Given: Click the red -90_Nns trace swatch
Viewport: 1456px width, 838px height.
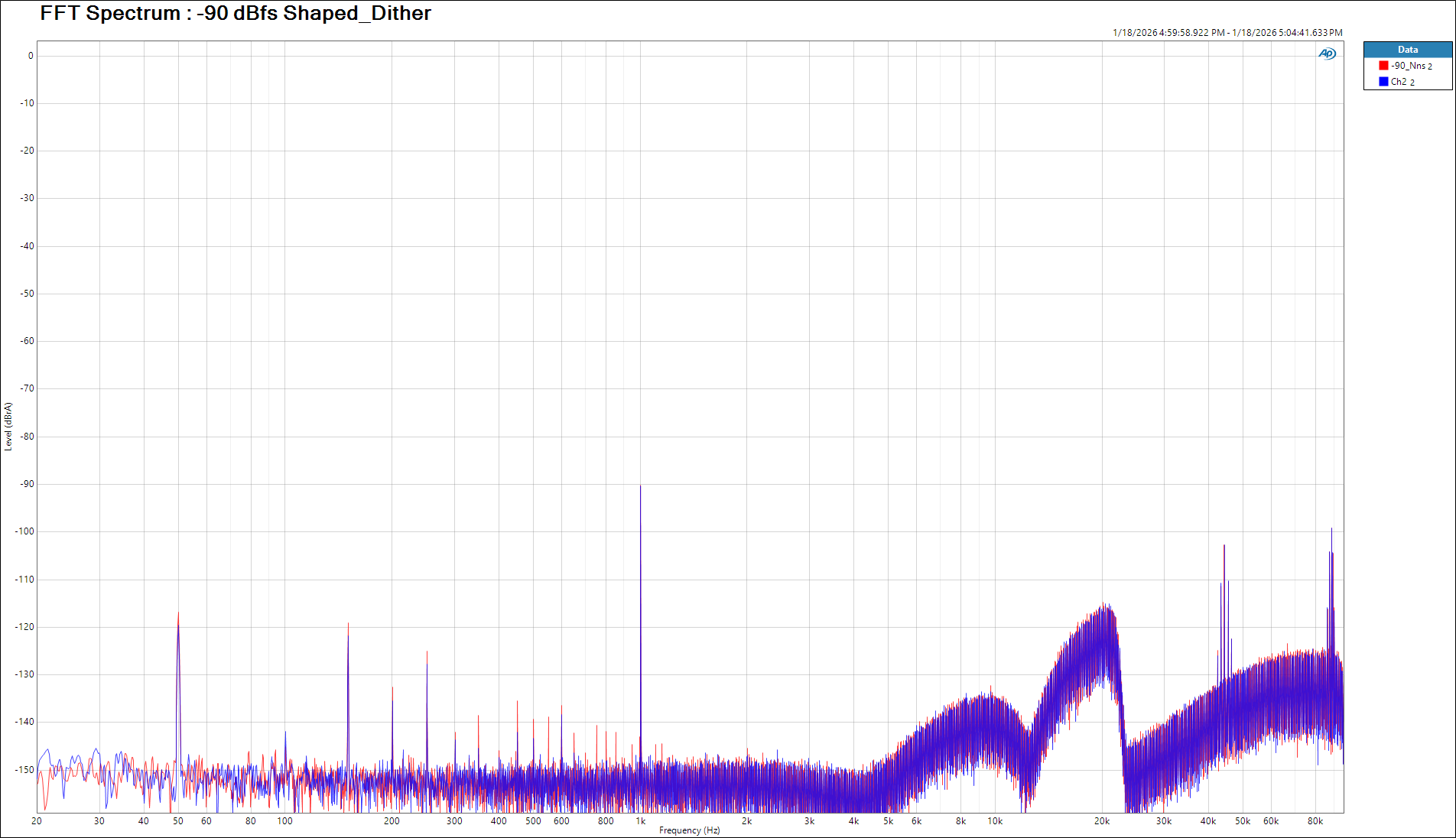Looking at the screenshot, I should click(x=1383, y=66).
